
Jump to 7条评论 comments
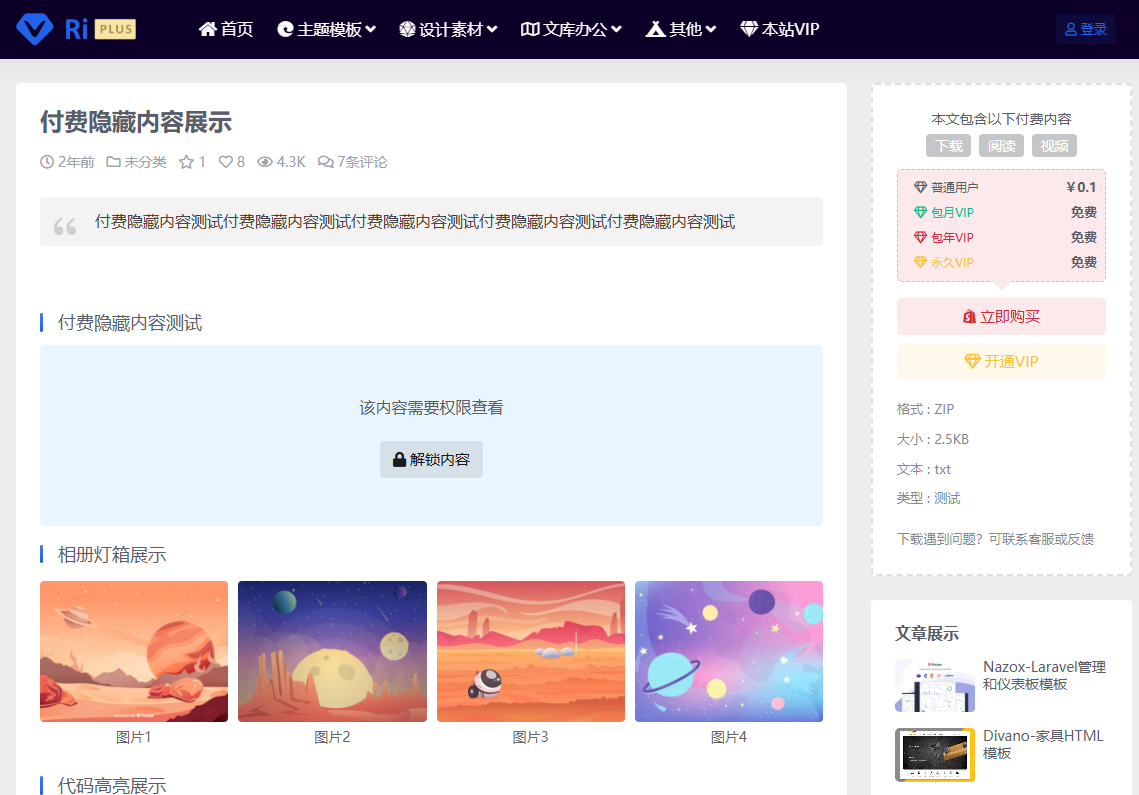click(x=352, y=162)
